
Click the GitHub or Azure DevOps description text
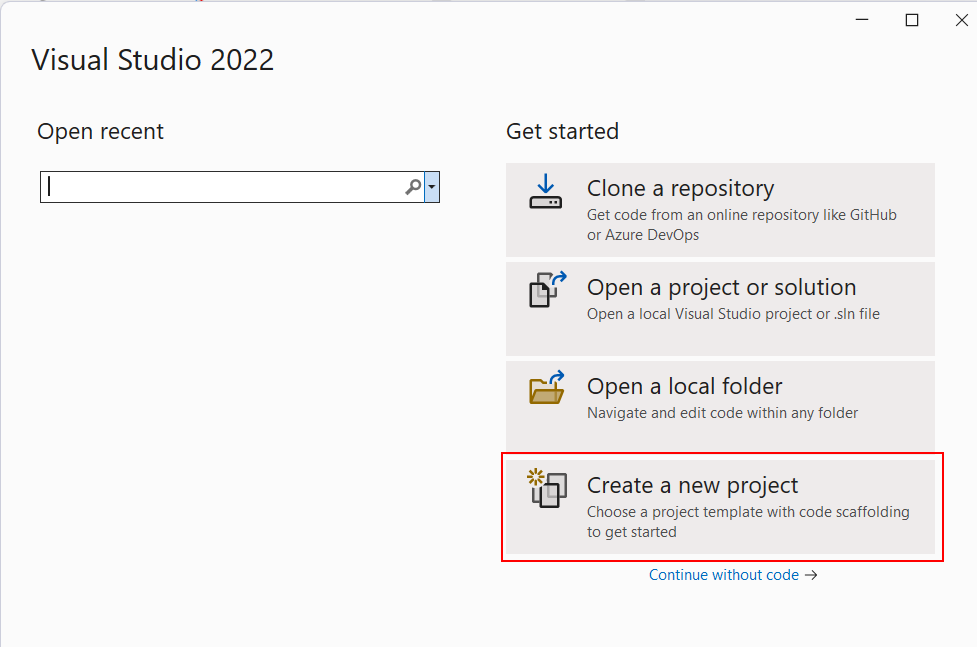tap(742, 225)
